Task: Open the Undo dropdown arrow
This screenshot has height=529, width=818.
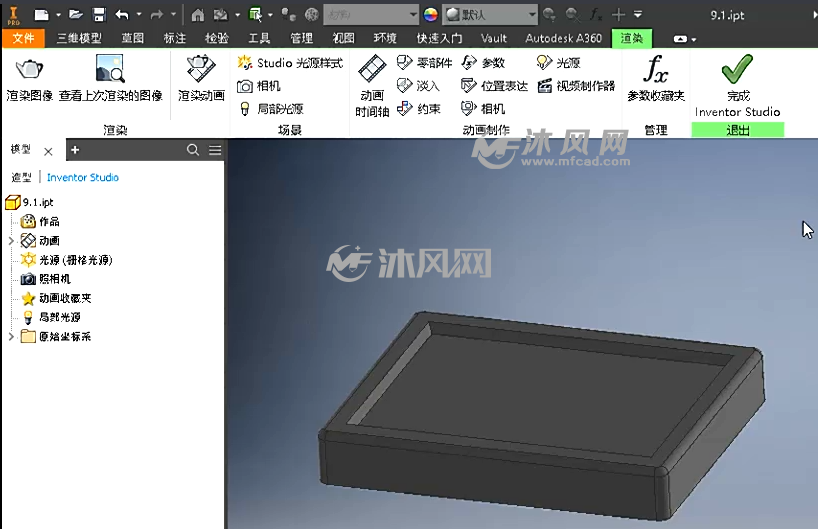Action: coord(139,15)
